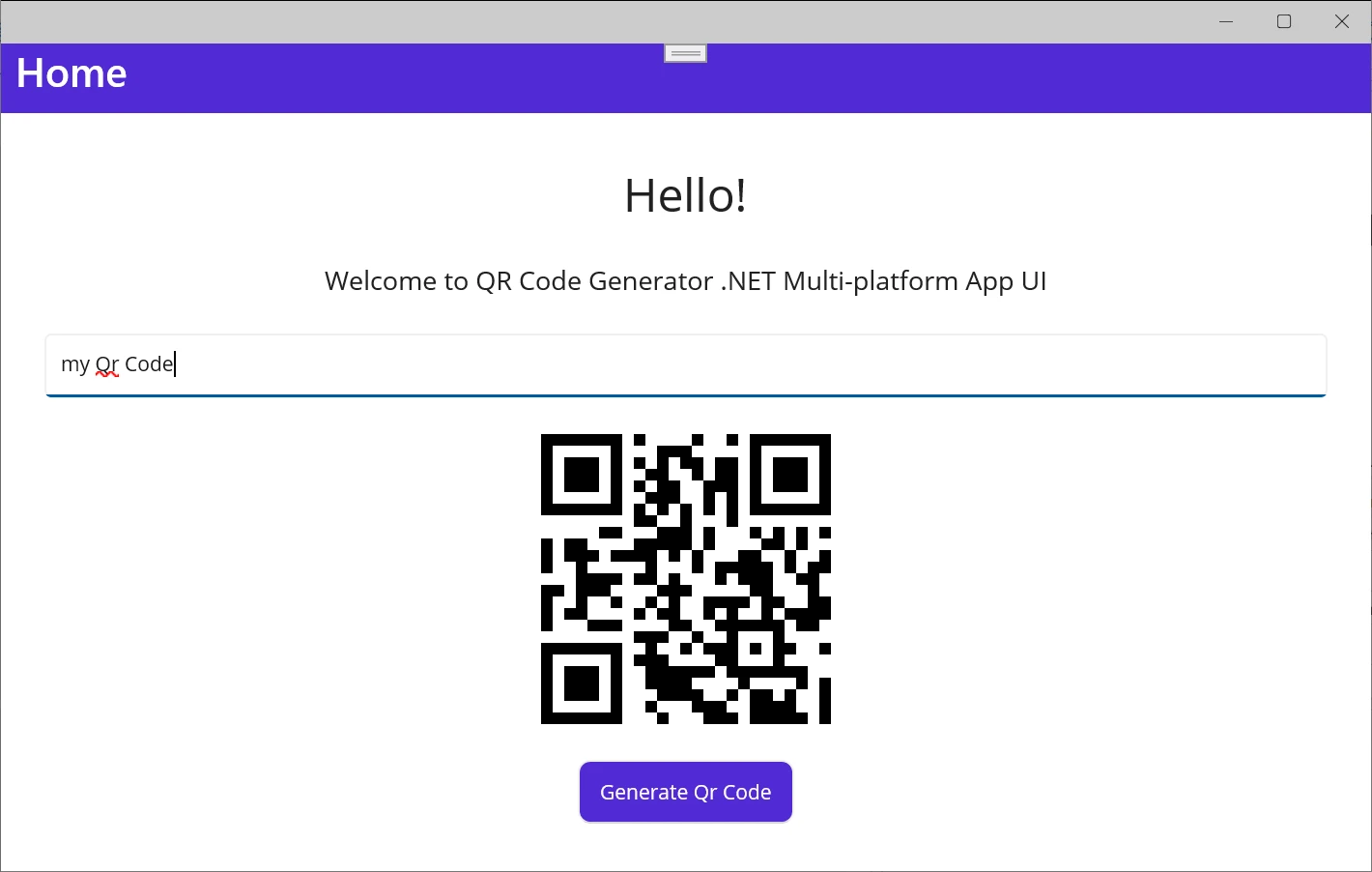
Task: Minimize the application window
Action: 1226,21
